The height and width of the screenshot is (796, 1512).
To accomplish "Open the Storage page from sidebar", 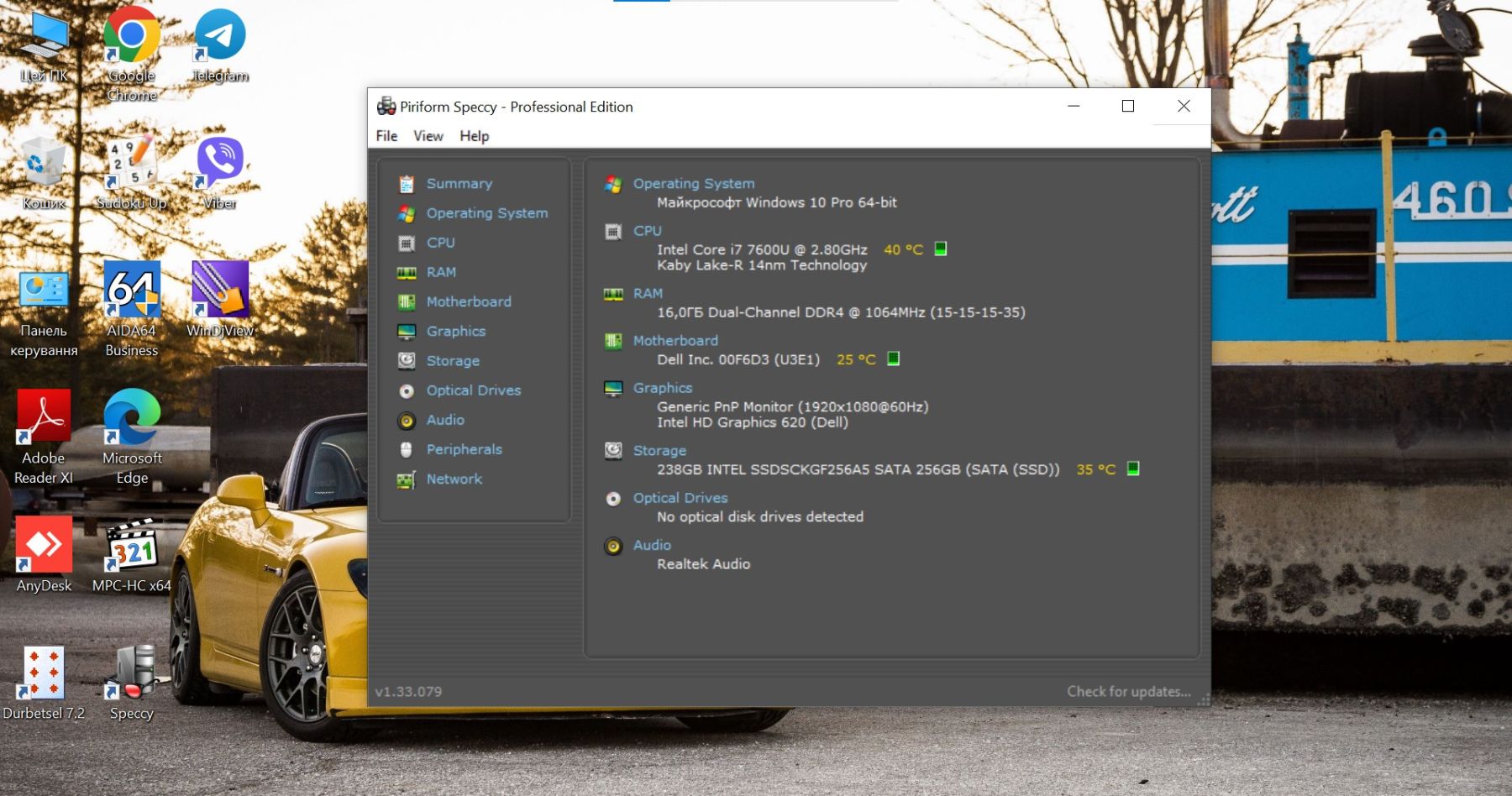I will click(x=453, y=361).
